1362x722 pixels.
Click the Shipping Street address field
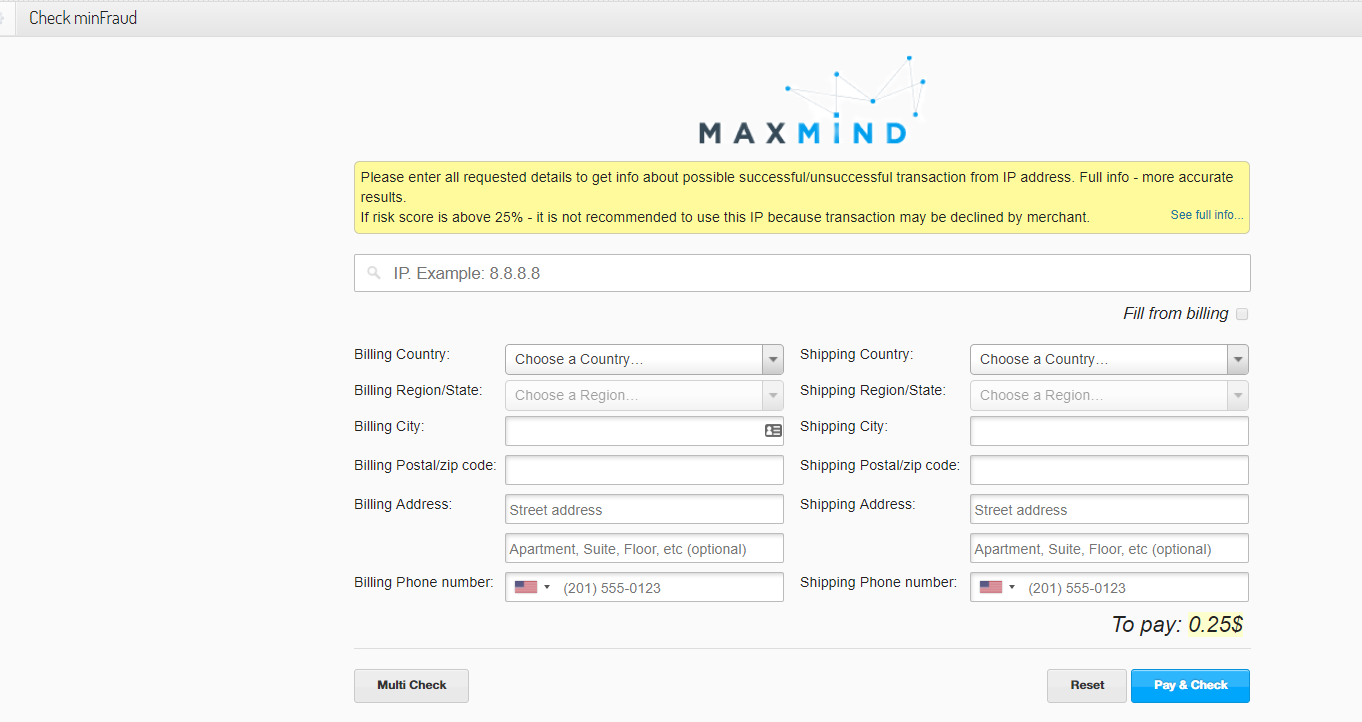1109,509
